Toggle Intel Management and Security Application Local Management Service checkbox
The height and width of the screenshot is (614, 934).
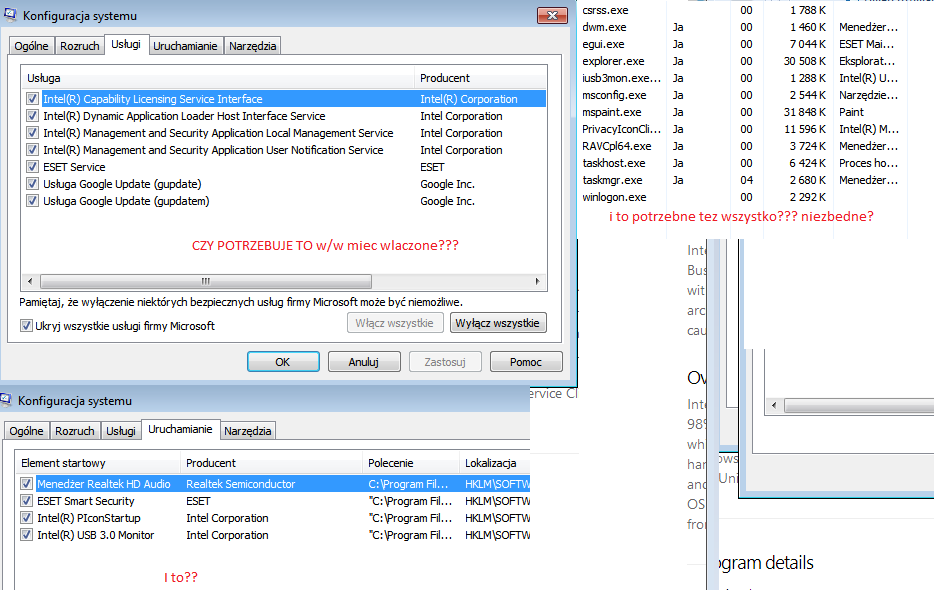pos(32,133)
